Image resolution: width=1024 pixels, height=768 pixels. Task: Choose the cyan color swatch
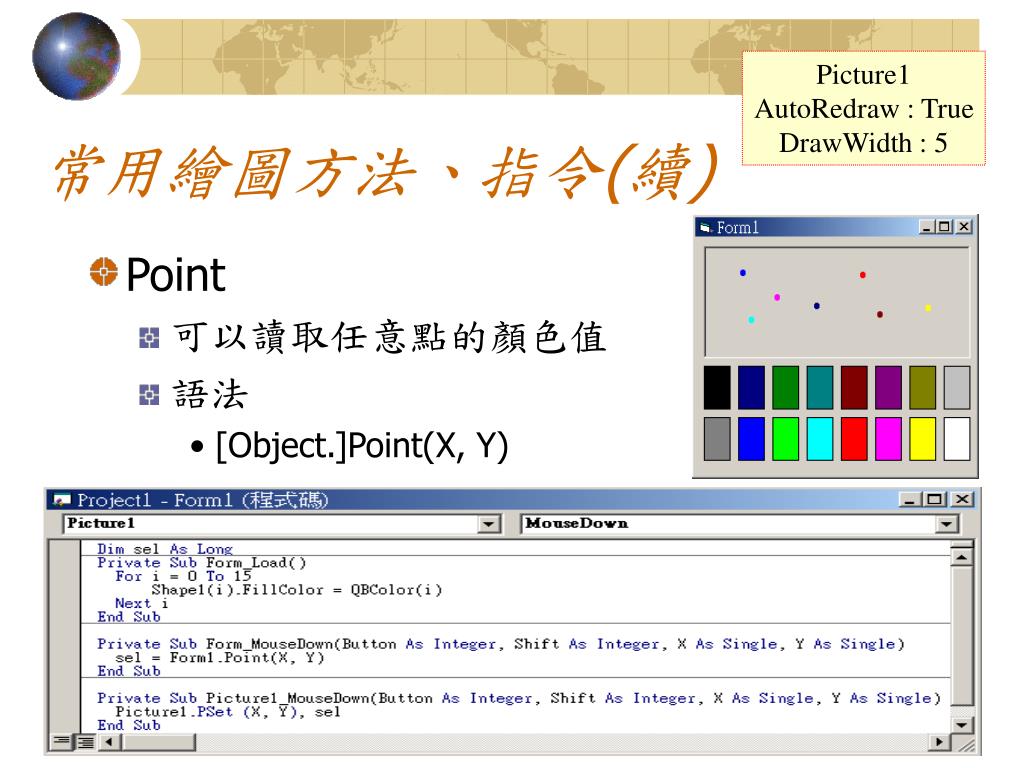tap(820, 440)
